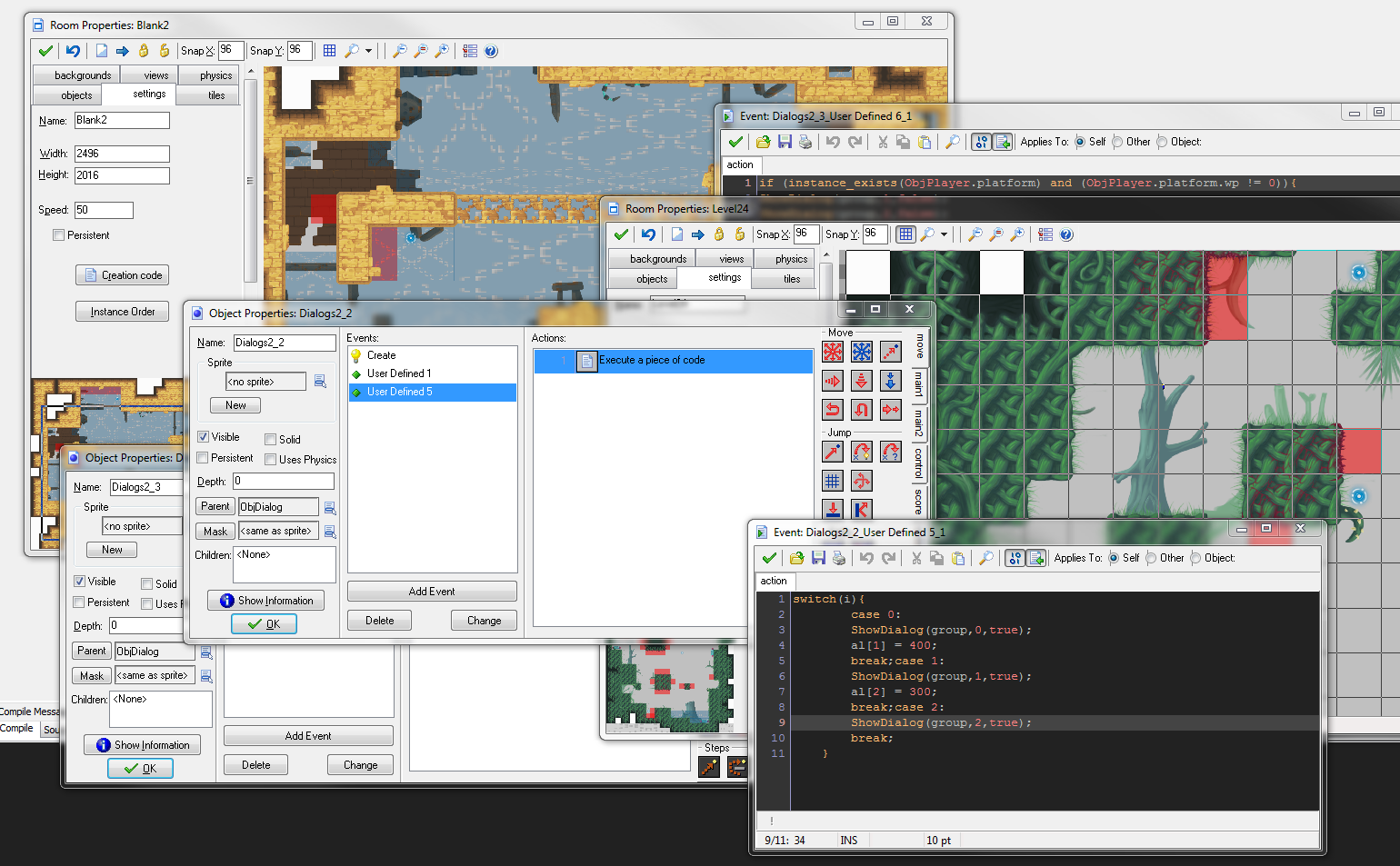
Task: Confirm Dialogs2_2 properties with OK button
Action: 264,624
